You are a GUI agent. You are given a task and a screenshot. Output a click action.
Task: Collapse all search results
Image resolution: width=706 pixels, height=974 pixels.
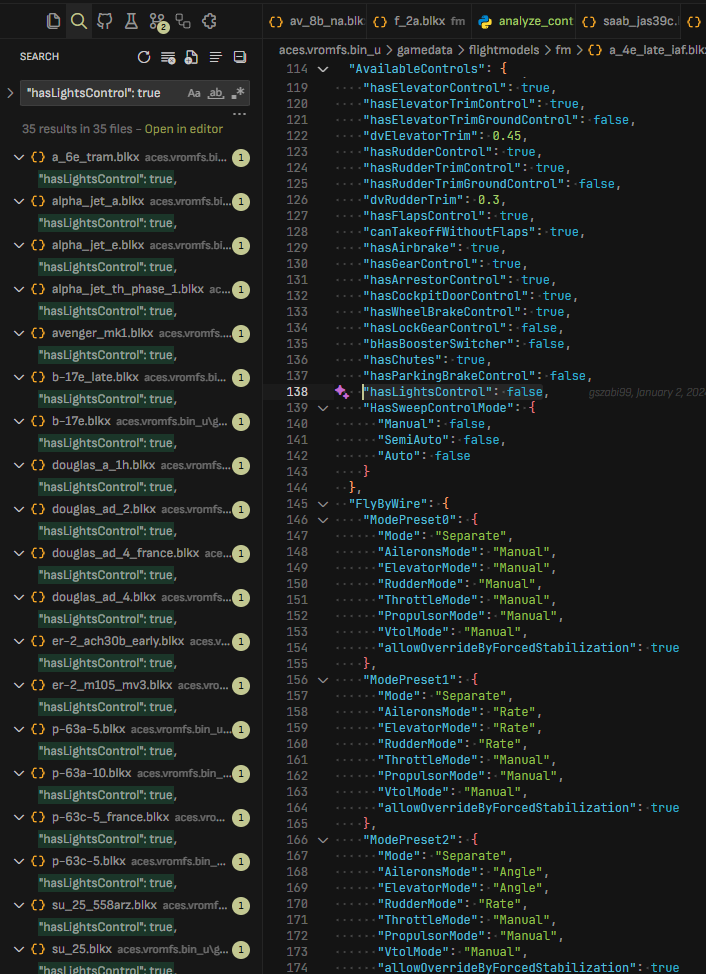[240, 57]
